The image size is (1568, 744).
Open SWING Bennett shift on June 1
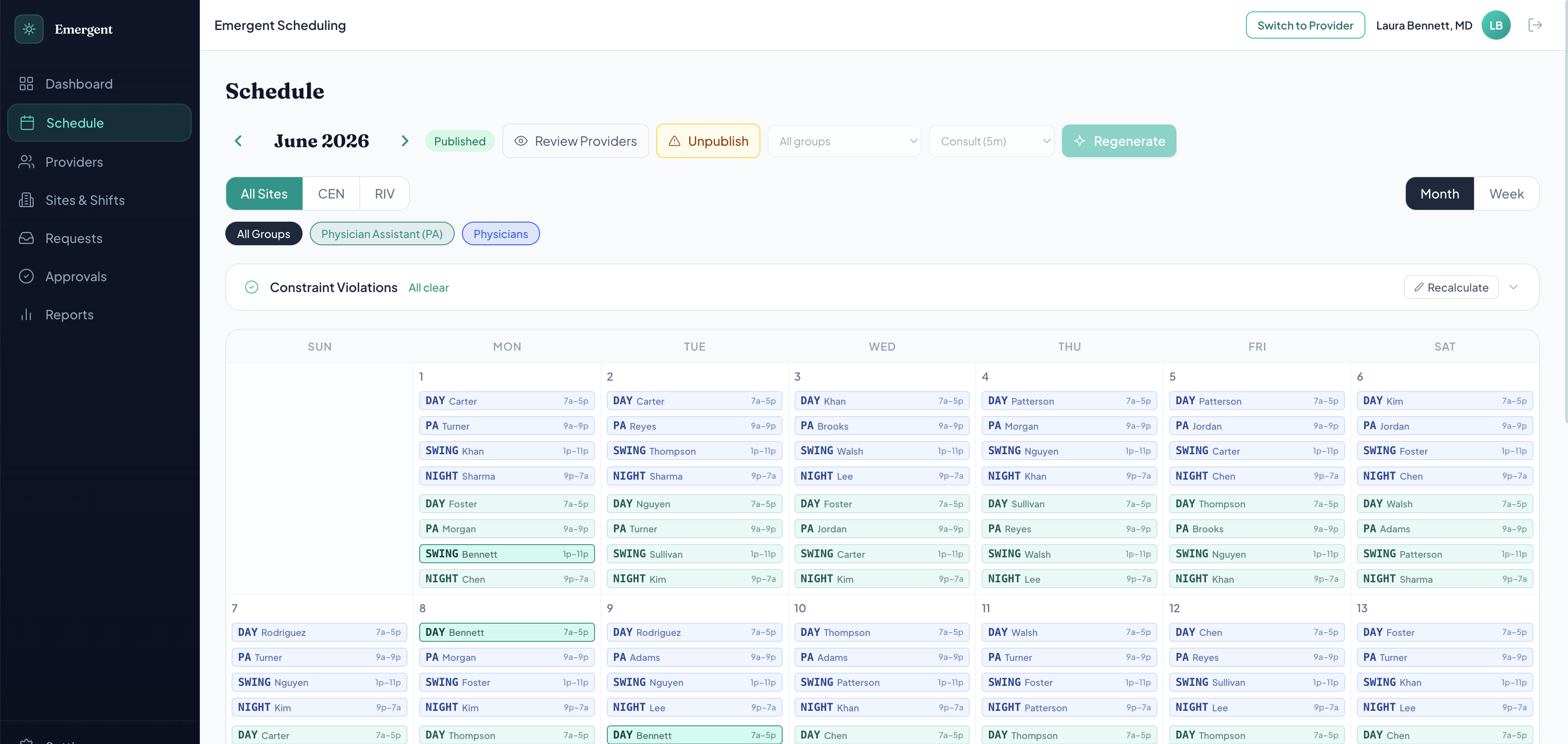coord(506,553)
